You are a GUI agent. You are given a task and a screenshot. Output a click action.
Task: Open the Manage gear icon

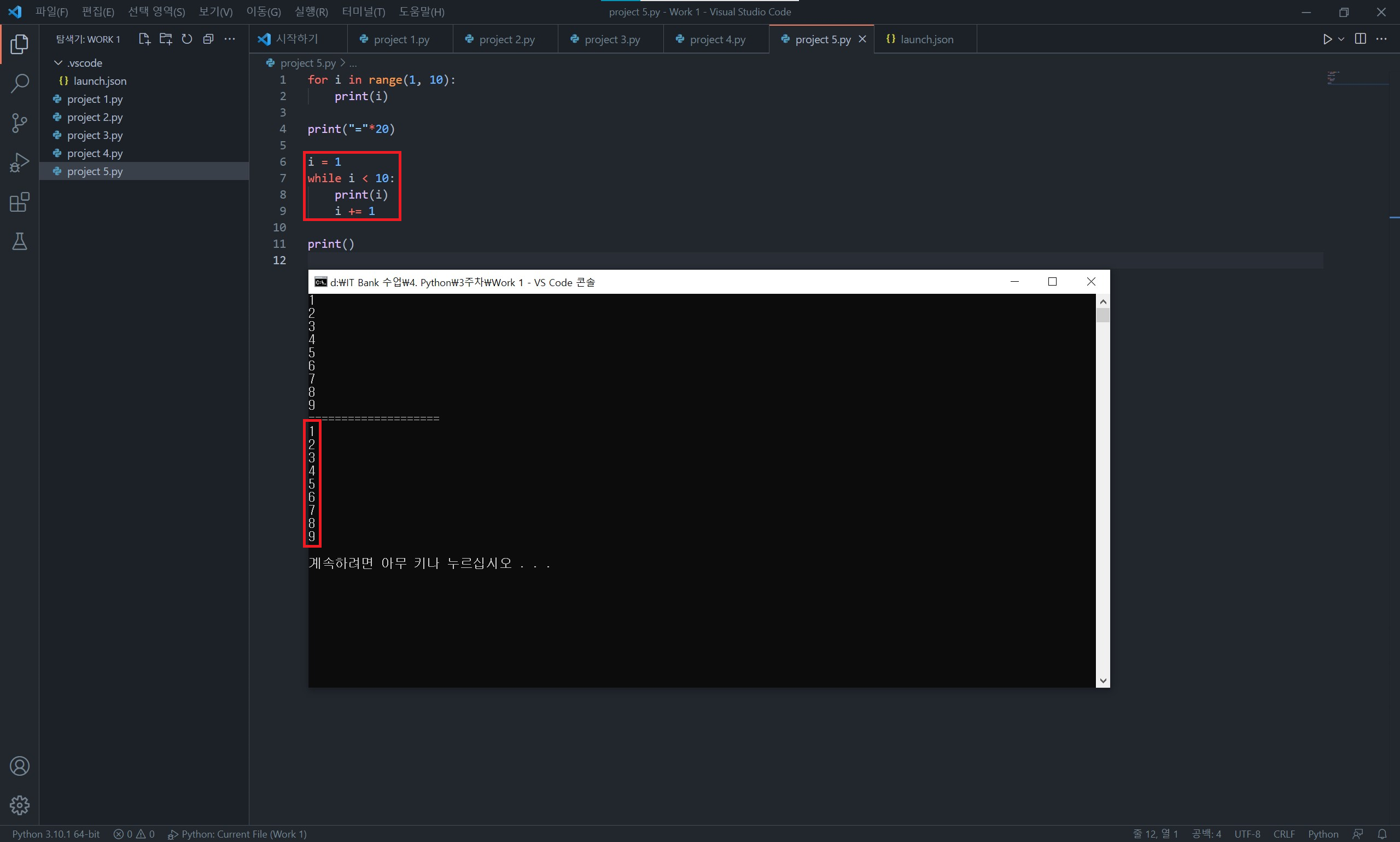coord(19,805)
